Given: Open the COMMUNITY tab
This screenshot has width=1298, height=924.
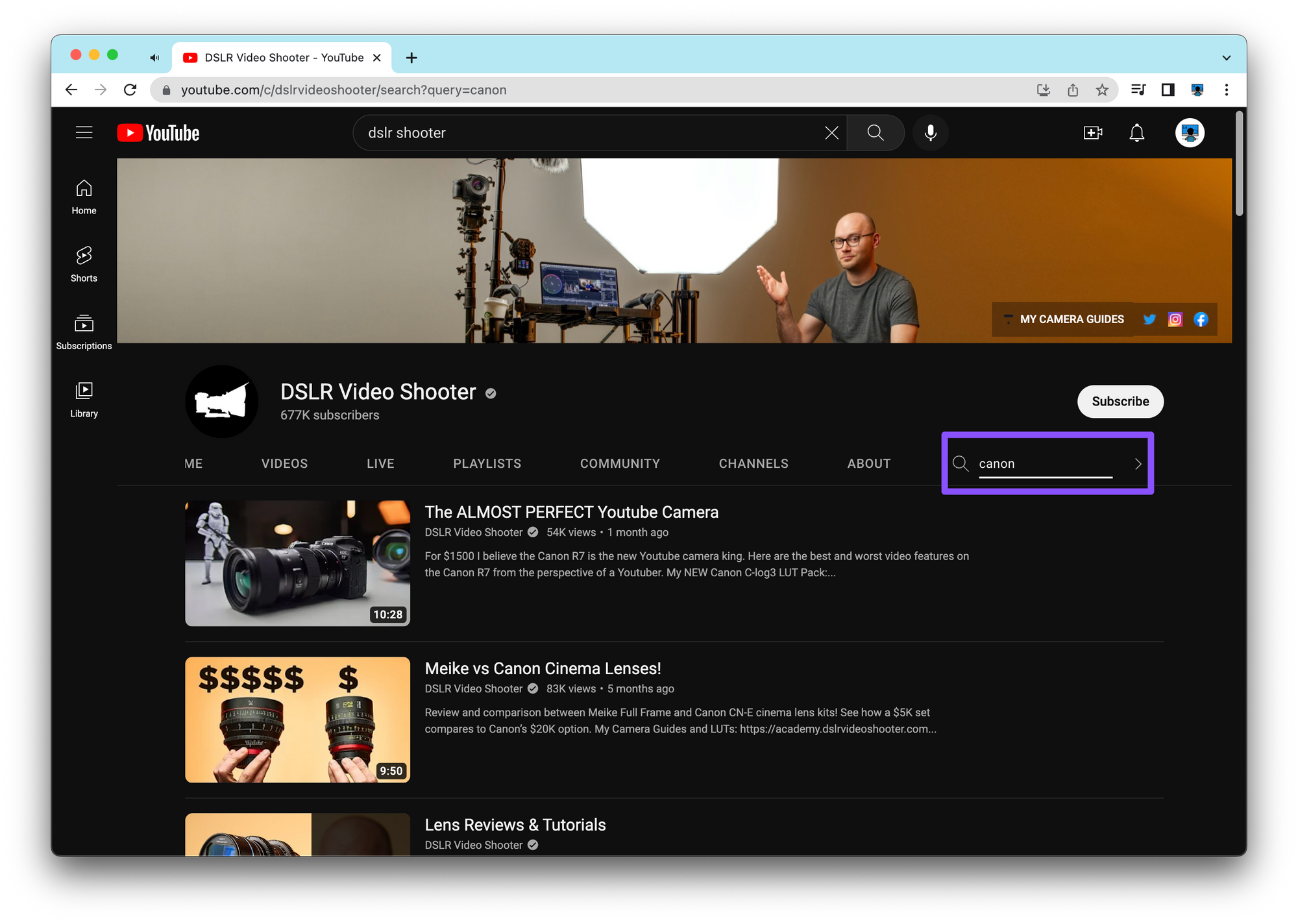Looking at the screenshot, I should click(x=620, y=464).
